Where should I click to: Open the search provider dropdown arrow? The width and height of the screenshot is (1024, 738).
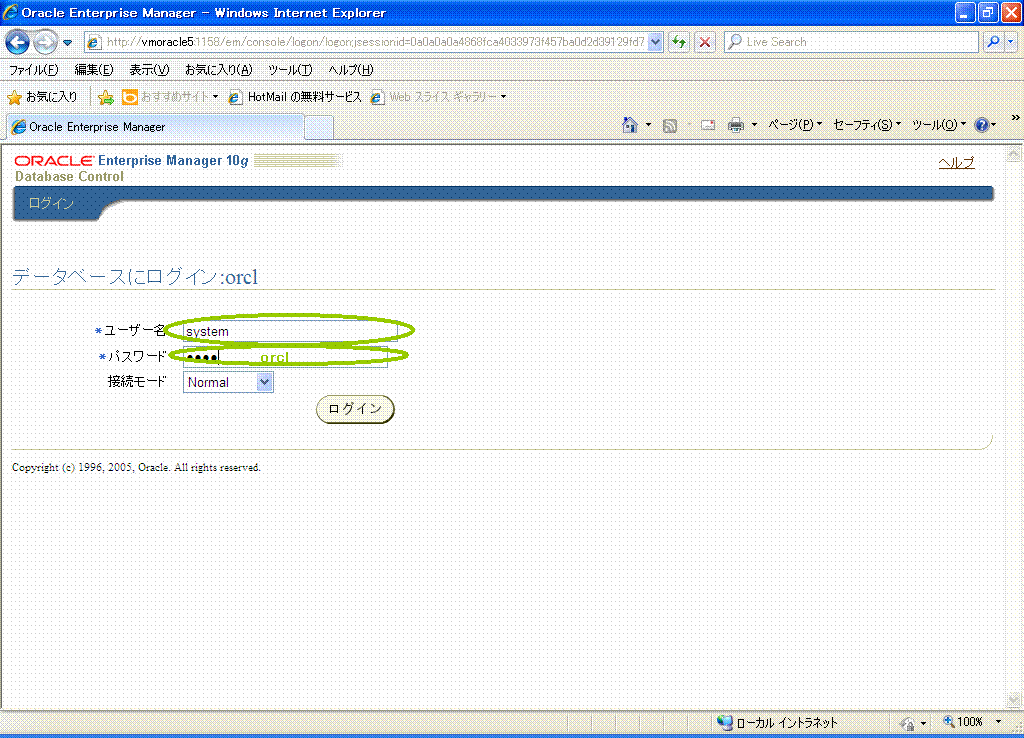pos(1010,42)
